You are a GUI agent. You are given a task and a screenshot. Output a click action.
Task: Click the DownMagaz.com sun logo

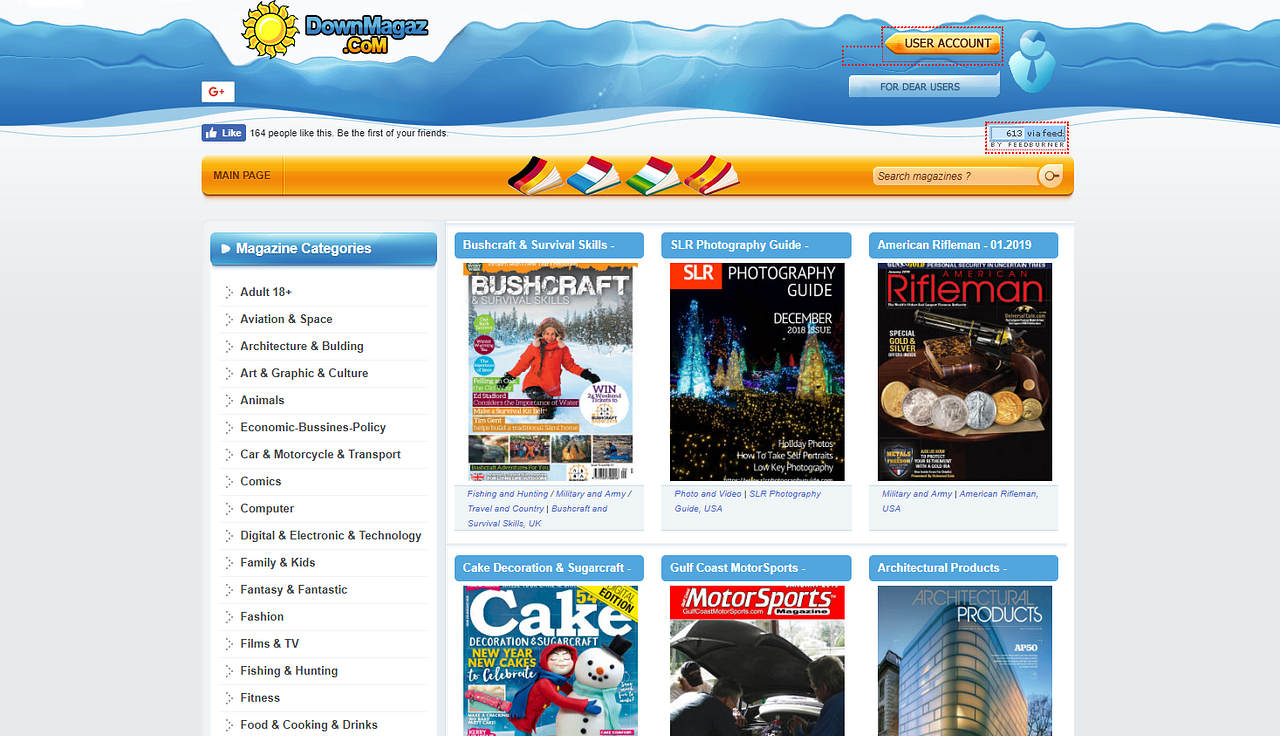click(336, 29)
